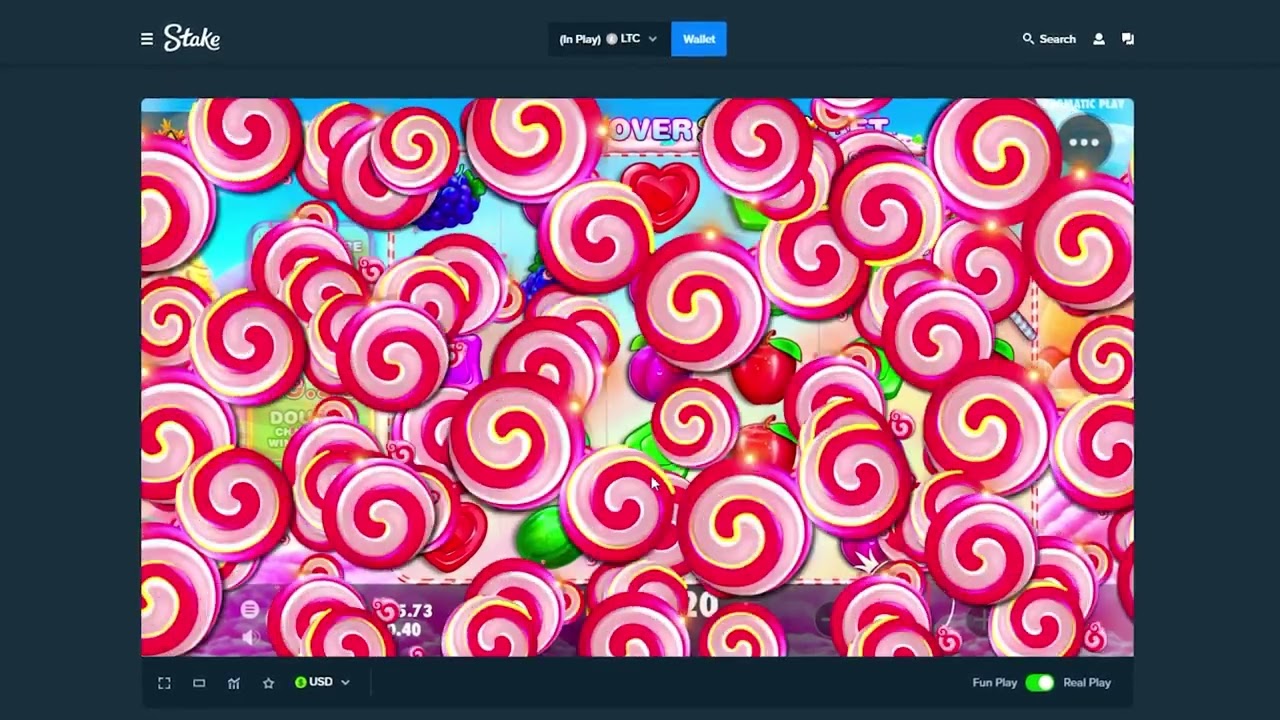
Task: Go to the Stake home logo
Action: coord(192,39)
